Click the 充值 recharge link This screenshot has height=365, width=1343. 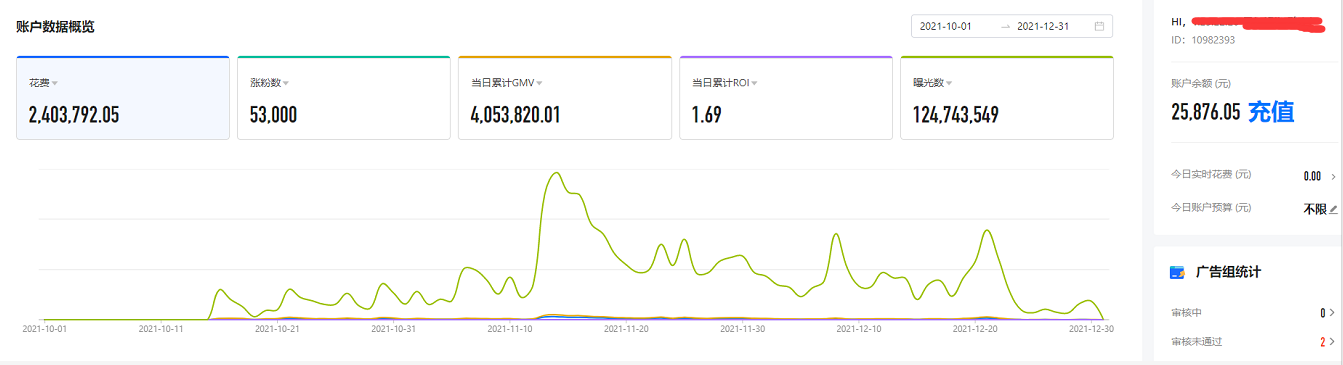1271,112
